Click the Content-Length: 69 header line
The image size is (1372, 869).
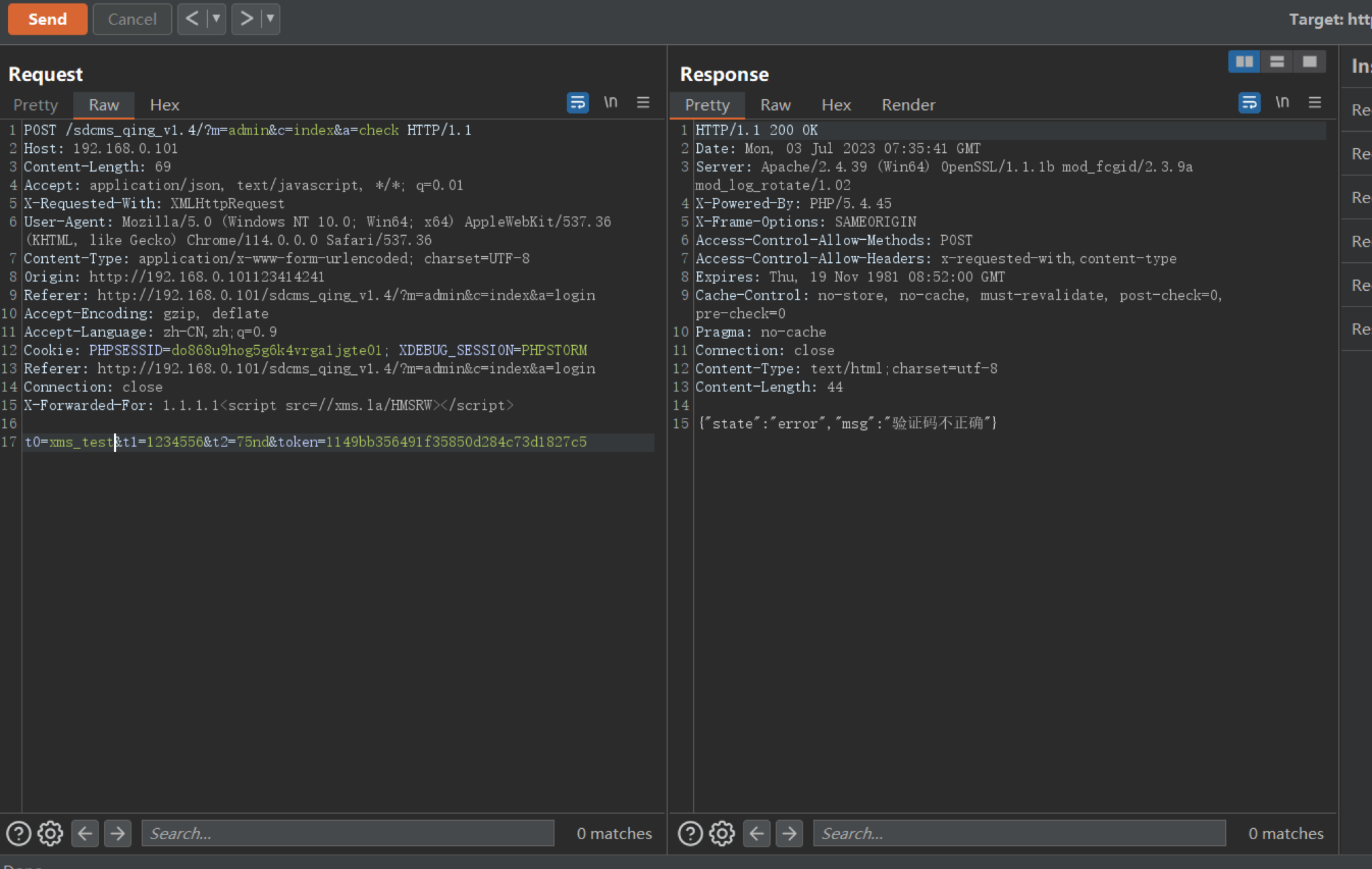pyautogui.click(x=97, y=167)
